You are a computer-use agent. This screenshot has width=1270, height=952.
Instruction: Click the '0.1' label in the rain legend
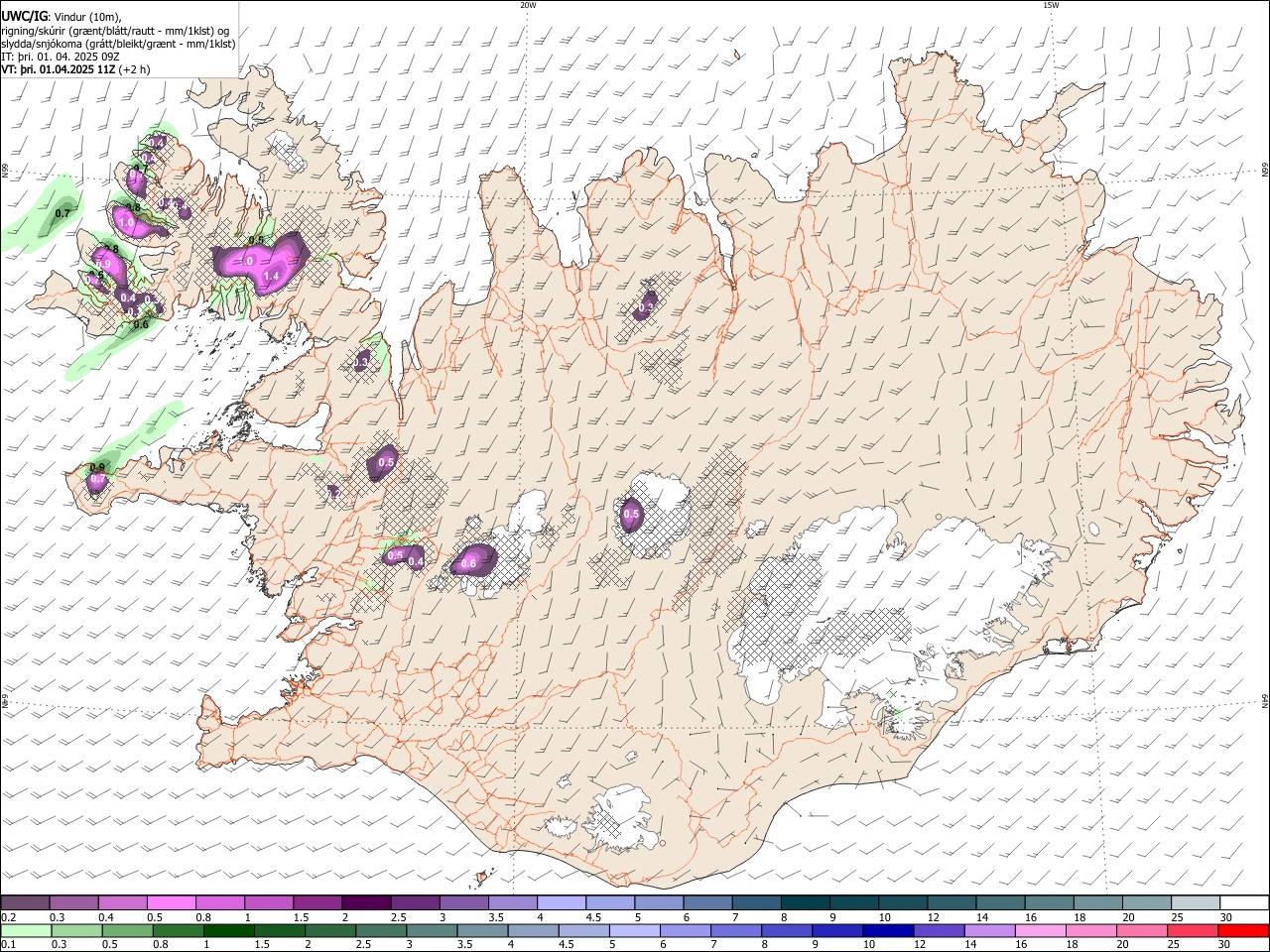pyautogui.click(x=7, y=945)
